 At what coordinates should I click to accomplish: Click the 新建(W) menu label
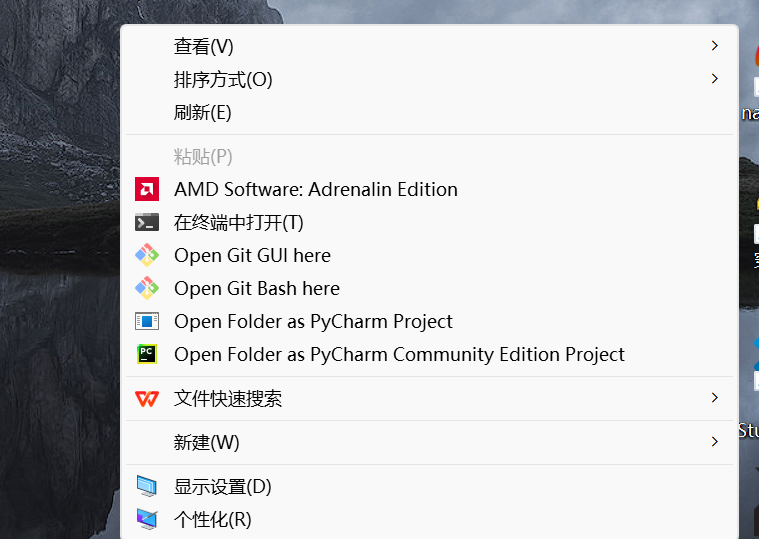[x=206, y=442]
